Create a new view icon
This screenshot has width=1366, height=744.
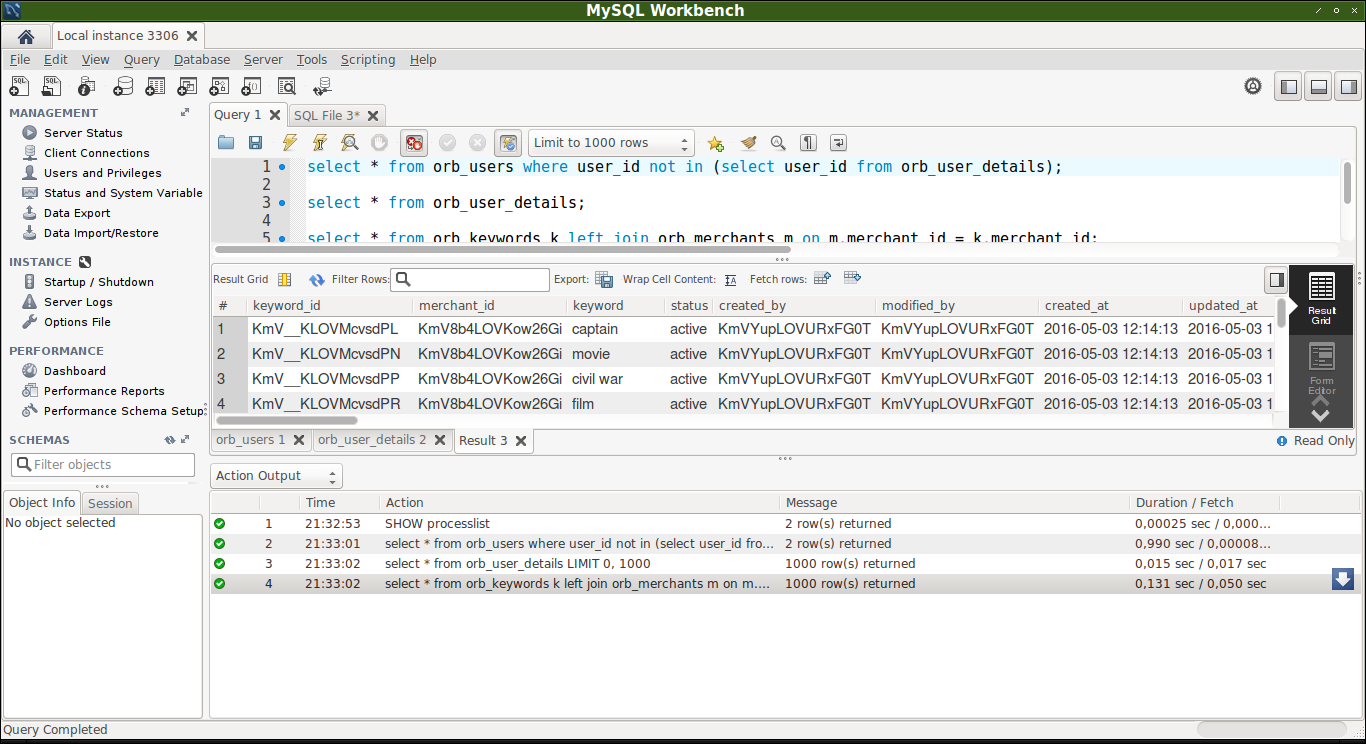coord(187,87)
